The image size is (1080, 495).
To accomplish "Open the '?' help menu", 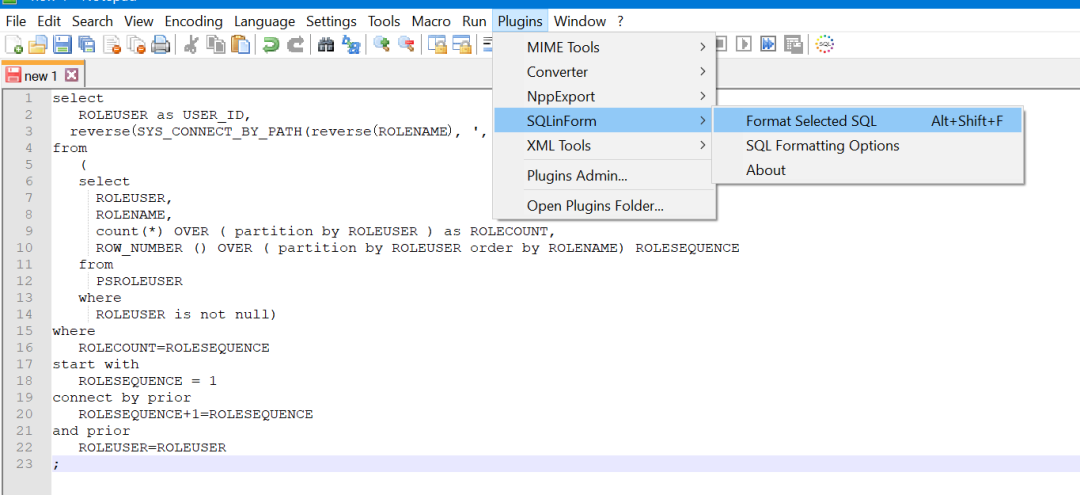I will 620,21.
